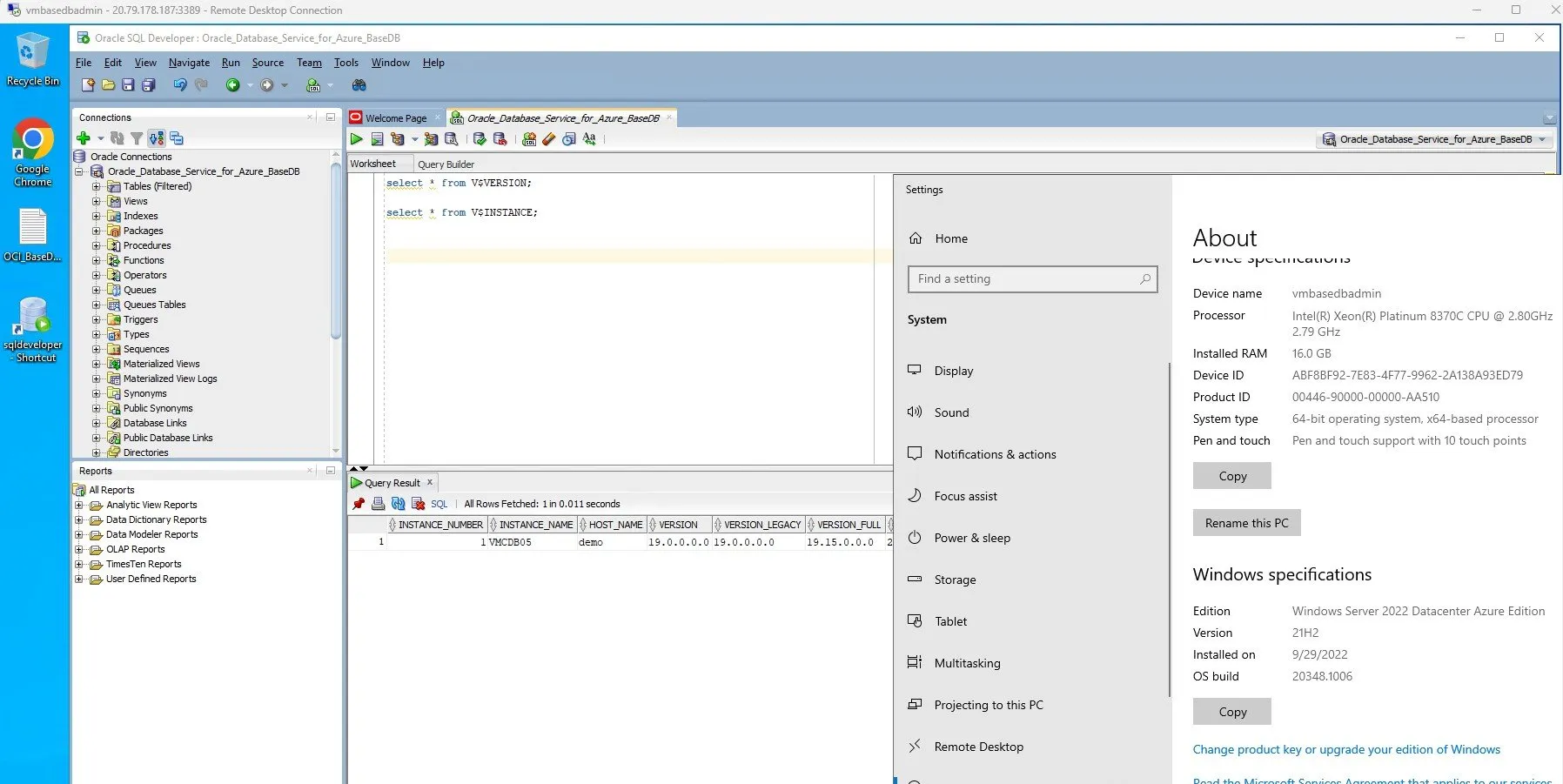The width and height of the screenshot is (1563, 784).
Task: Open a new SQL Worksheet from main toolbar
Action: [313, 85]
